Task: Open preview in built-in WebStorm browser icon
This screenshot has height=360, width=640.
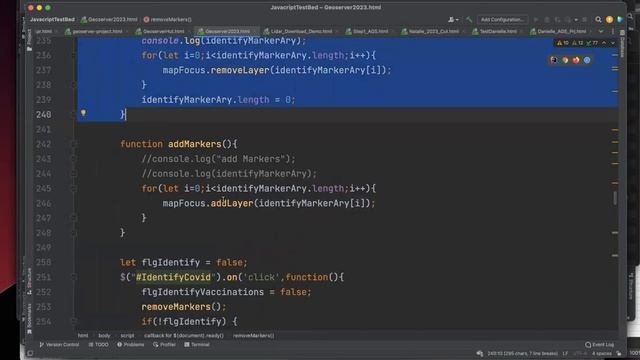Action: coord(554,60)
